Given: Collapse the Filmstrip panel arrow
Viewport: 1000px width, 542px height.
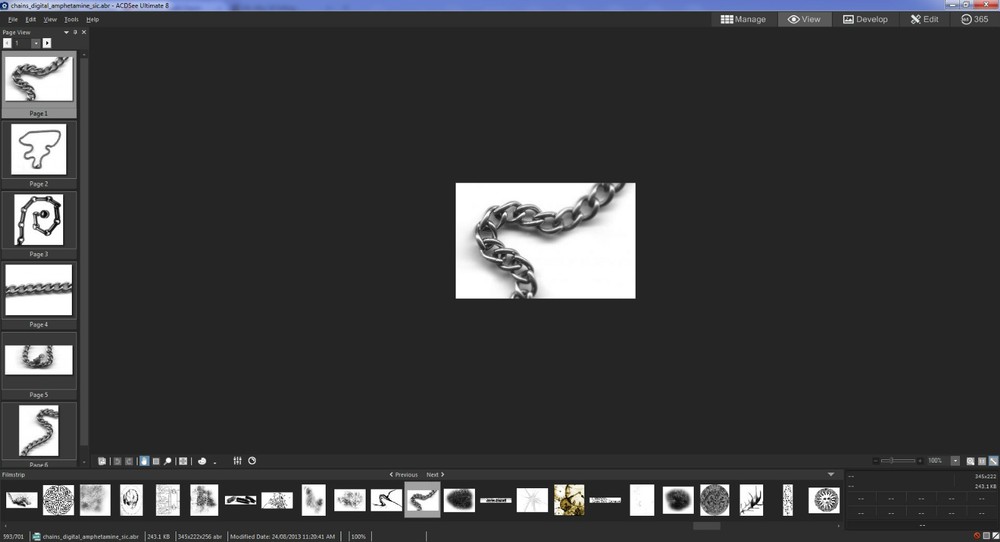Looking at the screenshot, I should pyautogui.click(x=830, y=474).
